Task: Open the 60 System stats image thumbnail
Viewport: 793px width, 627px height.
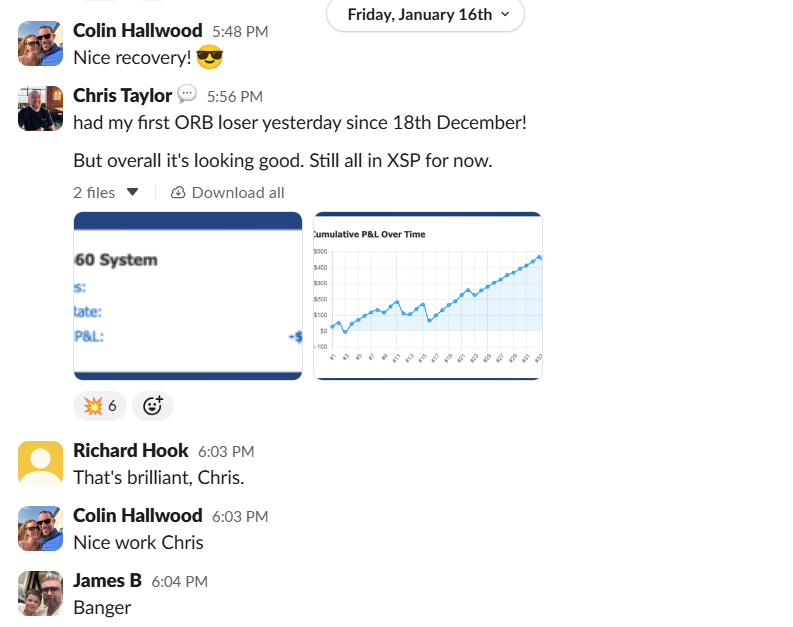Action: coord(188,296)
